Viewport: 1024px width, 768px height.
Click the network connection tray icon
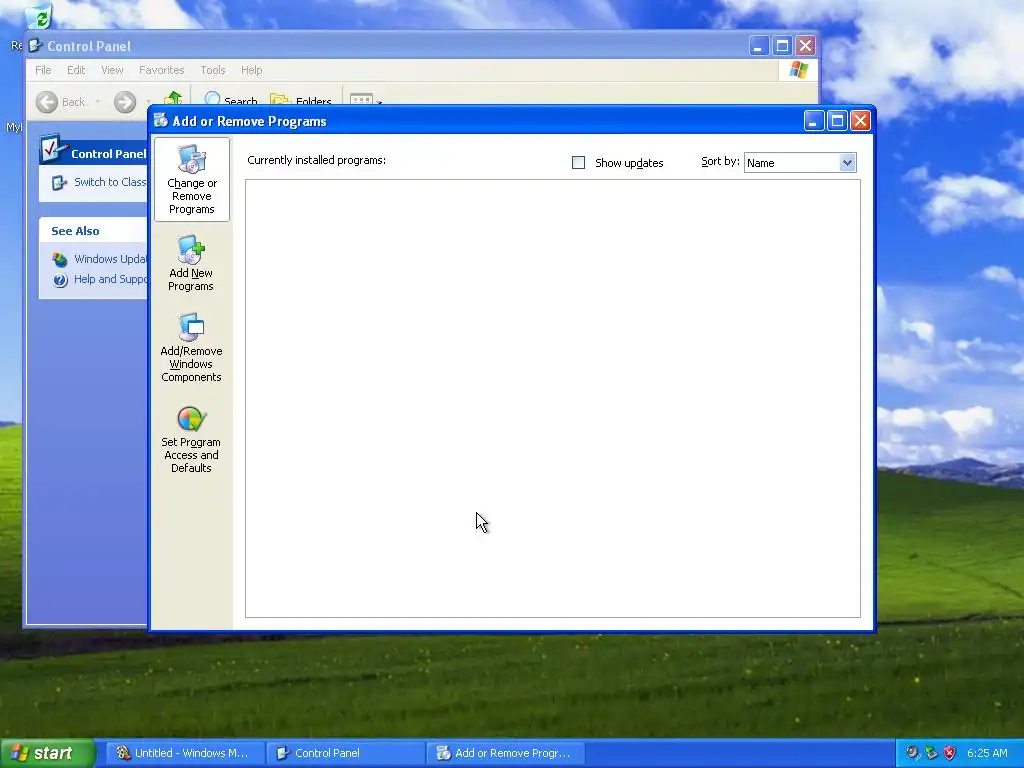coord(931,753)
